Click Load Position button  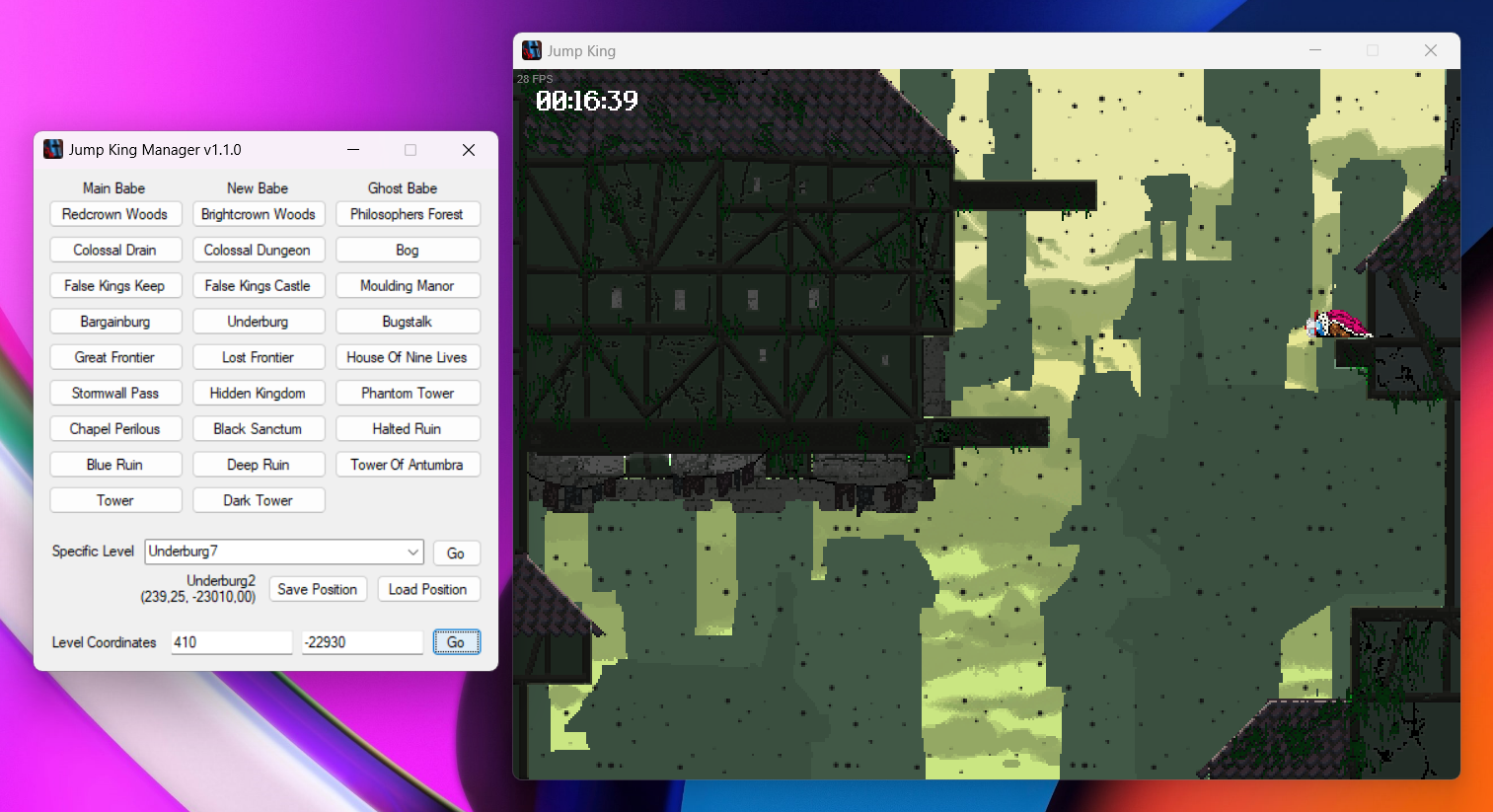point(427,589)
